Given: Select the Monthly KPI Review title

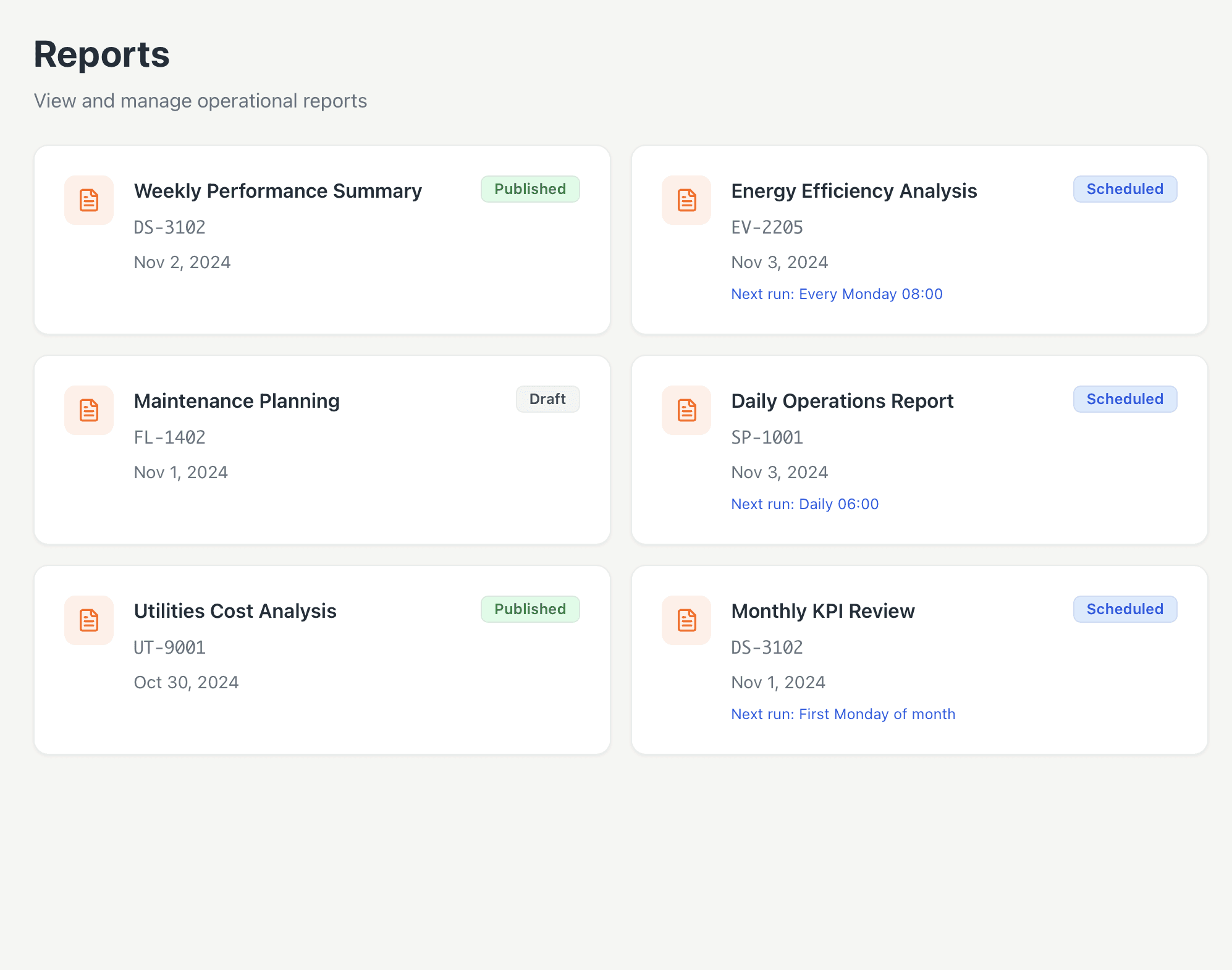Looking at the screenshot, I should coord(822,611).
